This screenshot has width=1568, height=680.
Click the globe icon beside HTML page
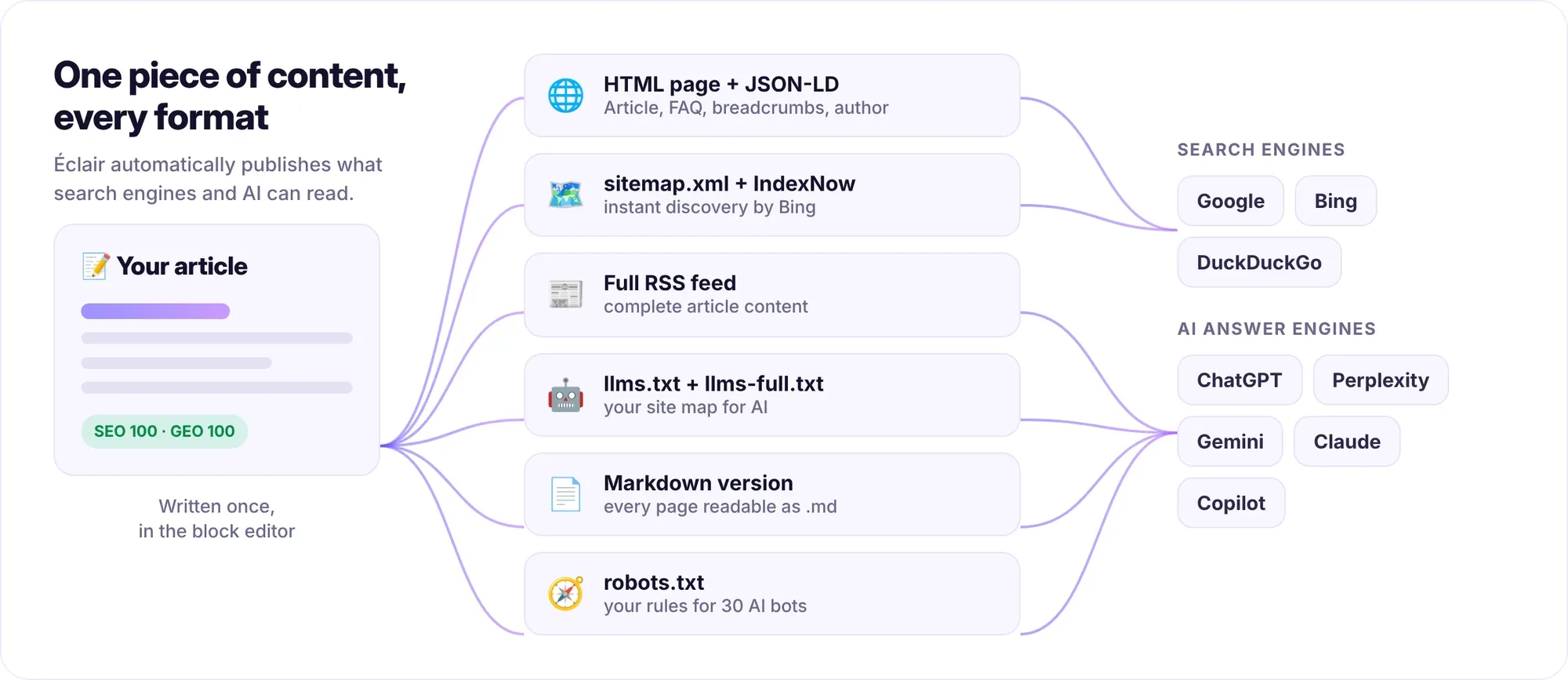click(x=565, y=96)
